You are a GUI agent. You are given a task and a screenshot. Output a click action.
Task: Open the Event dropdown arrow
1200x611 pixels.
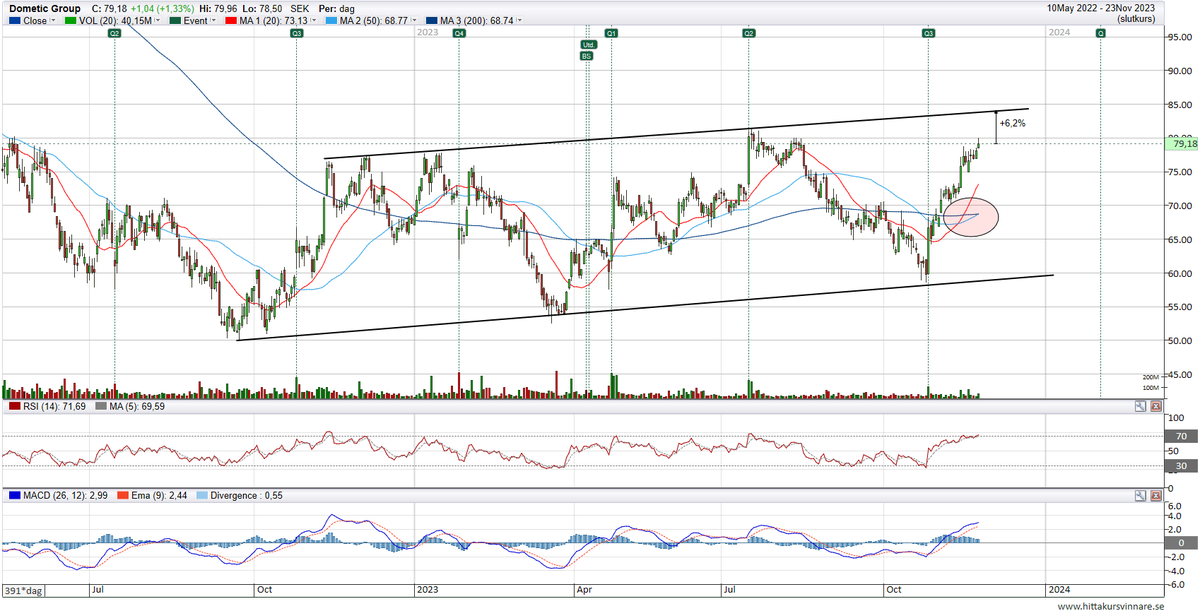coord(213,20)
